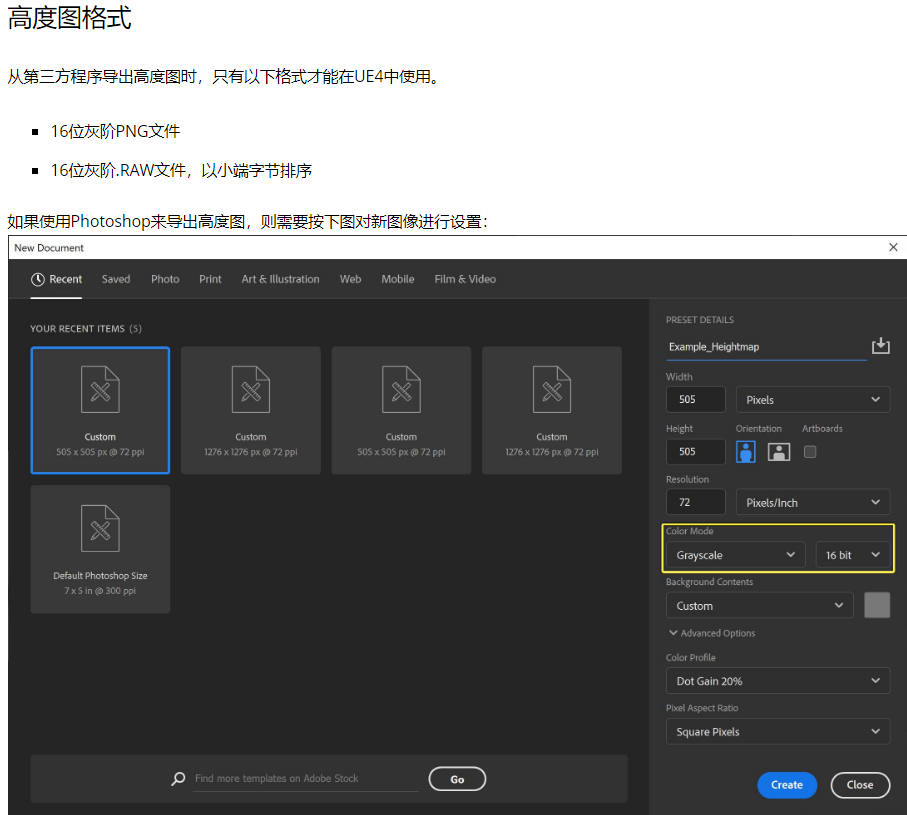907x815 pixels.
Task: Select portrait orientation icon
Action: click(x=746, y=452)
